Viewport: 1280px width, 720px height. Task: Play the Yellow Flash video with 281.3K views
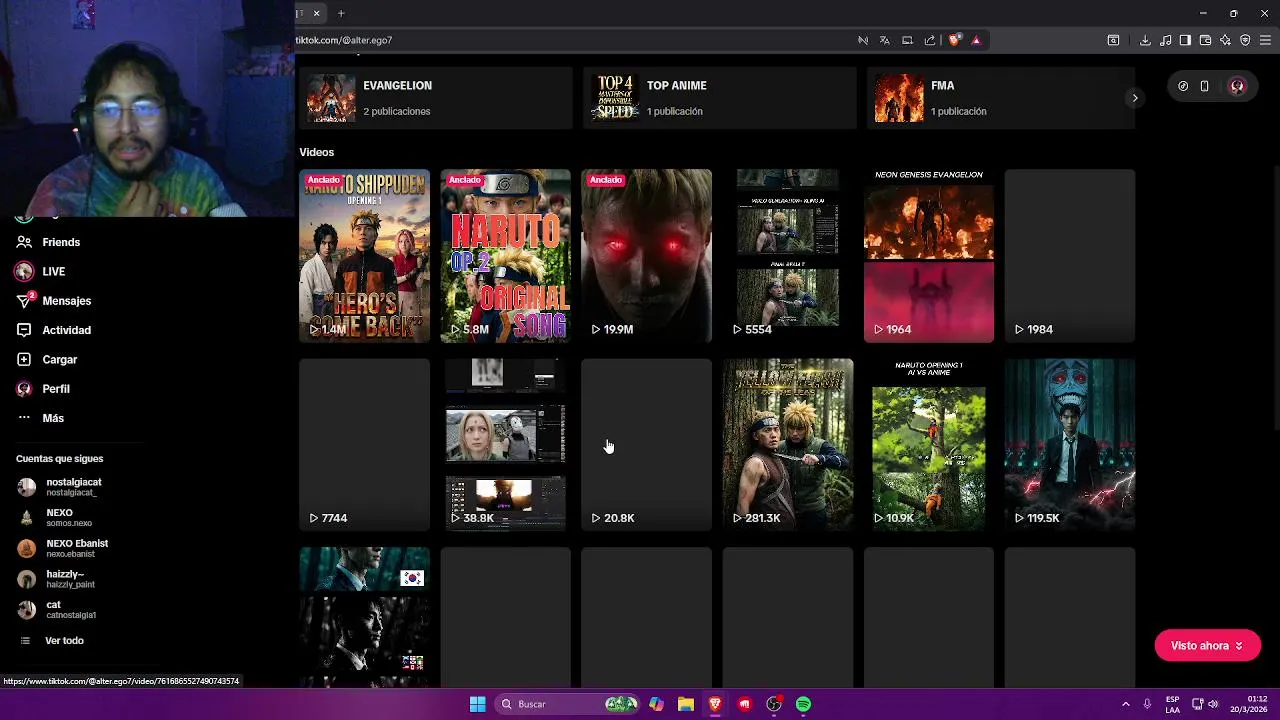click(788, 445)
